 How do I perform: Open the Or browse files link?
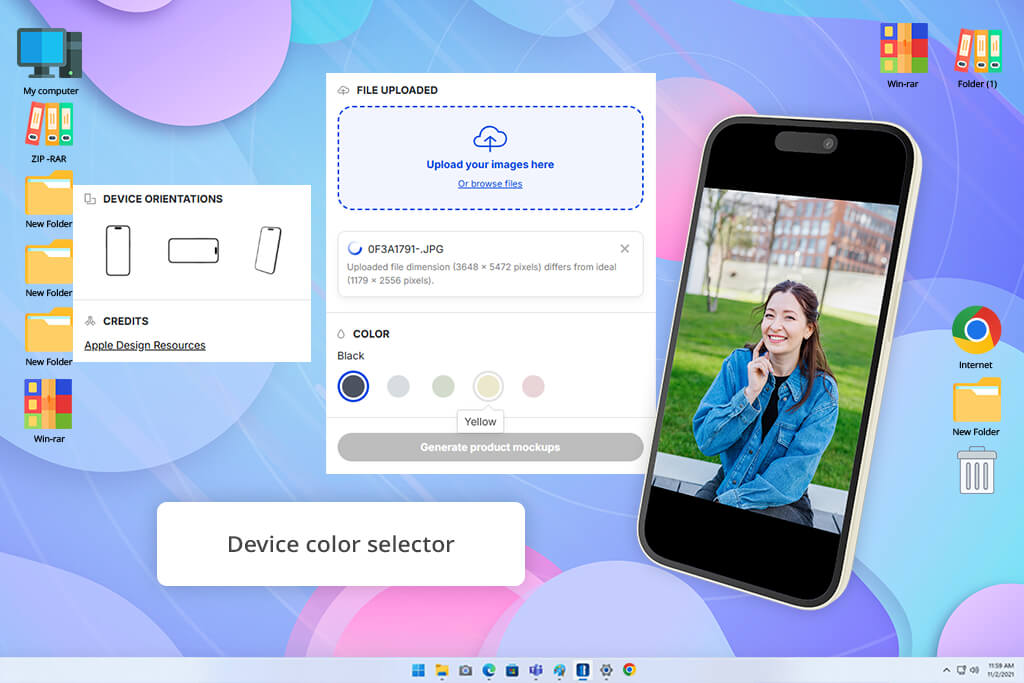(490, 183)
